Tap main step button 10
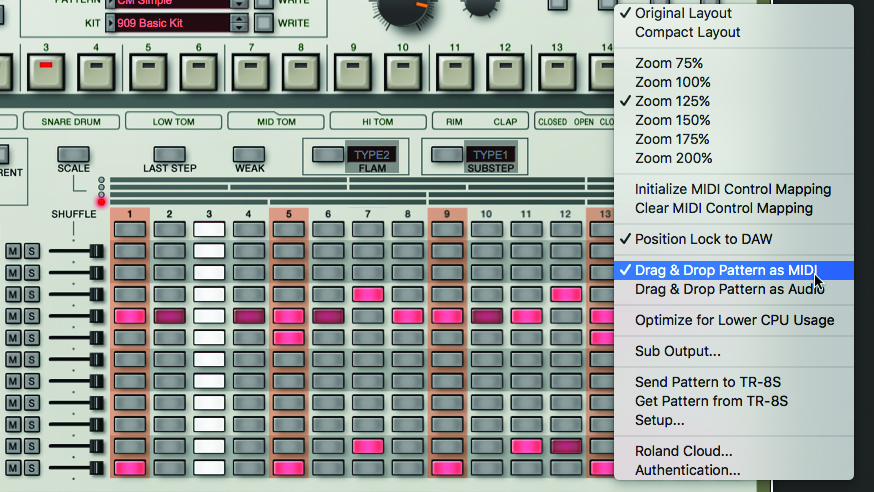The image size is (874, 492). (403, 71)
